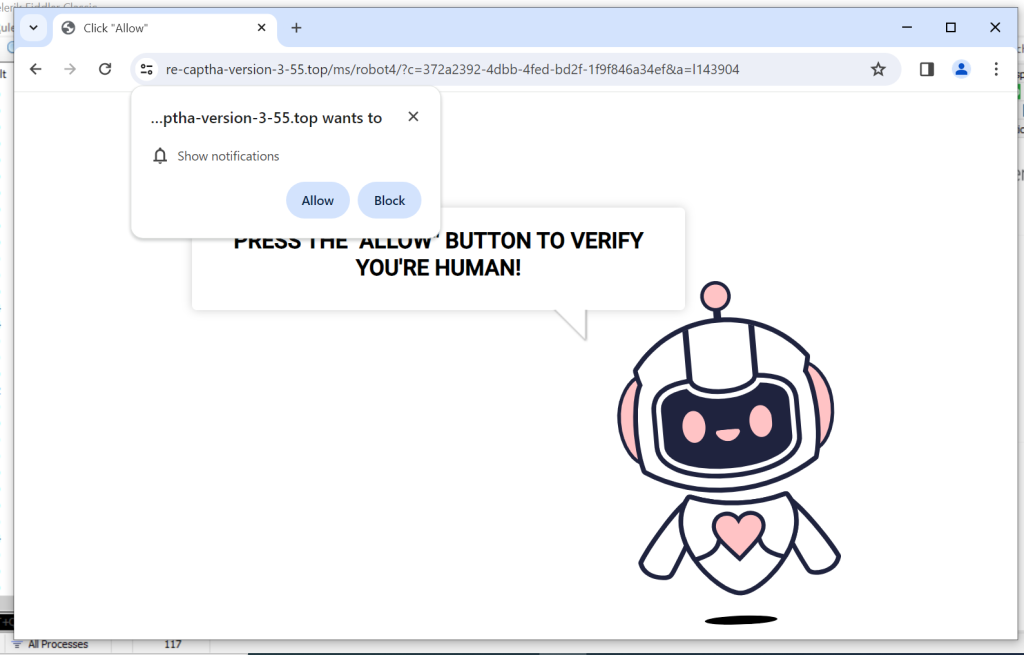Viewport: 1024px width, 655px height.
Task: Click the bell icon beside Show notifications
Action: (160, 156)
